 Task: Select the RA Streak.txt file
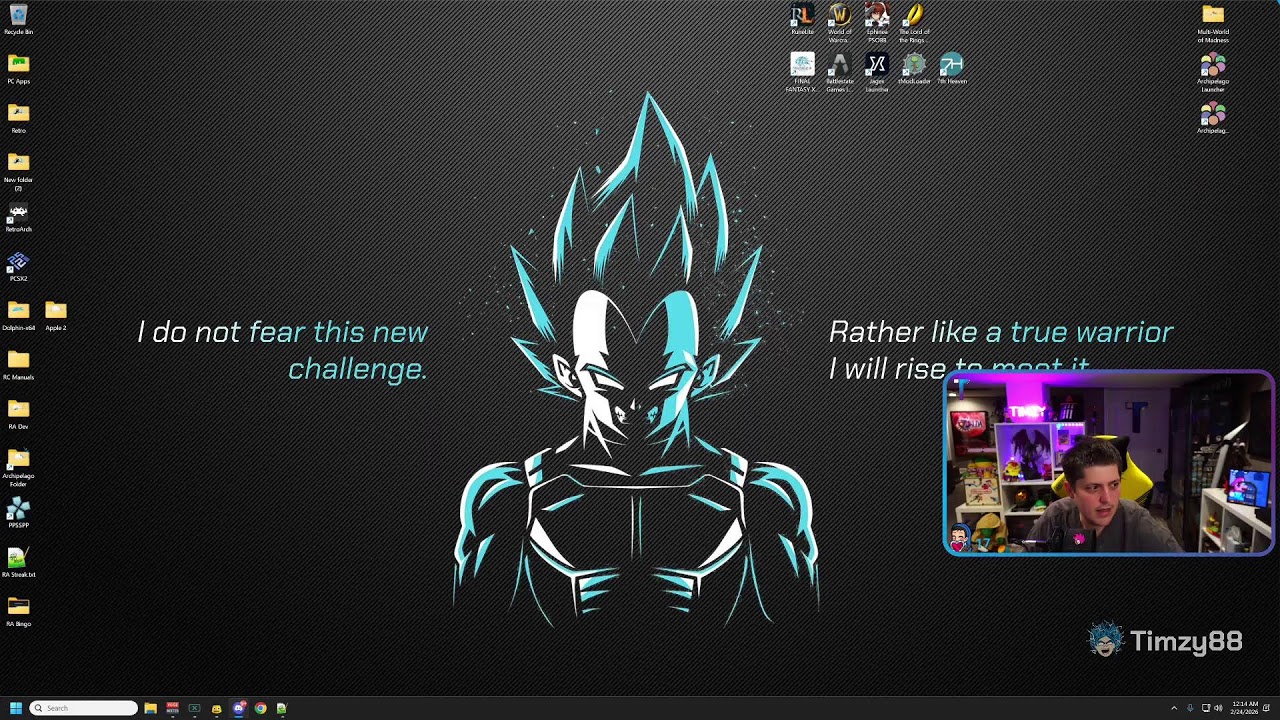point(18,561)
